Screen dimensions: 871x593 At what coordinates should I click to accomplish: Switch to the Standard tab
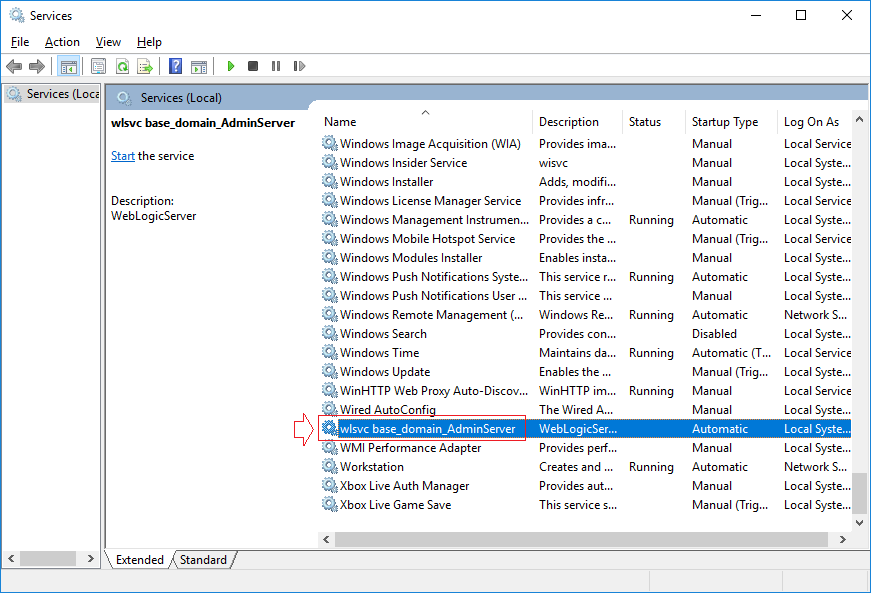(x=203, y=560)
